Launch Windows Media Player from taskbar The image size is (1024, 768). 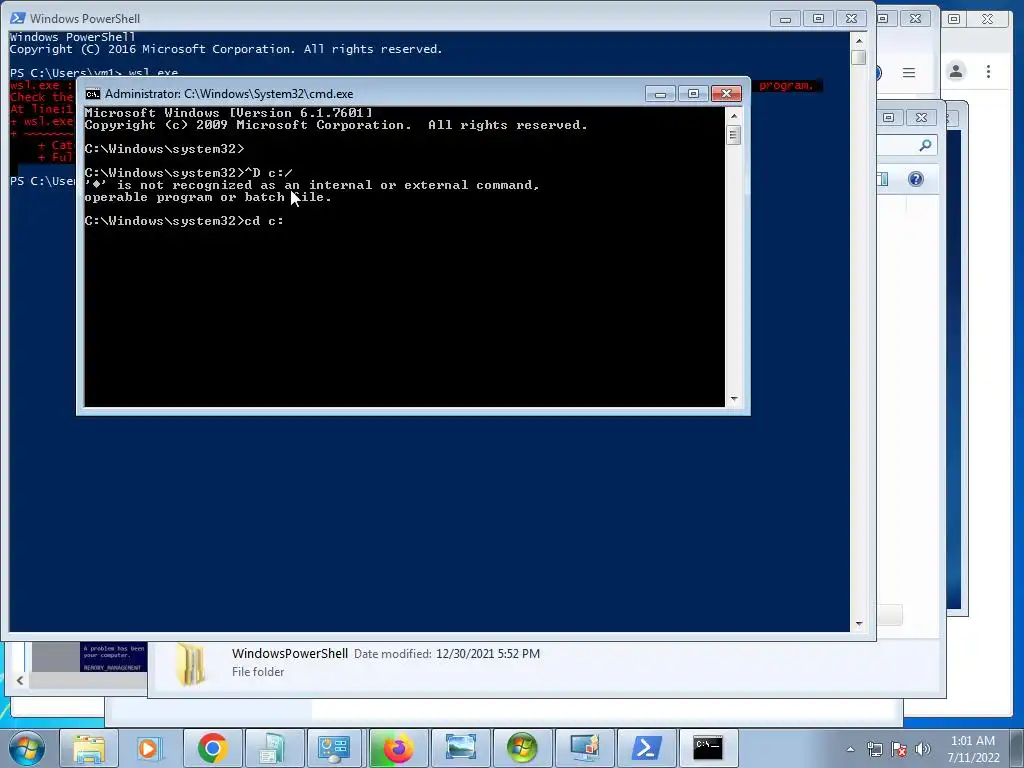pos(148,748)
